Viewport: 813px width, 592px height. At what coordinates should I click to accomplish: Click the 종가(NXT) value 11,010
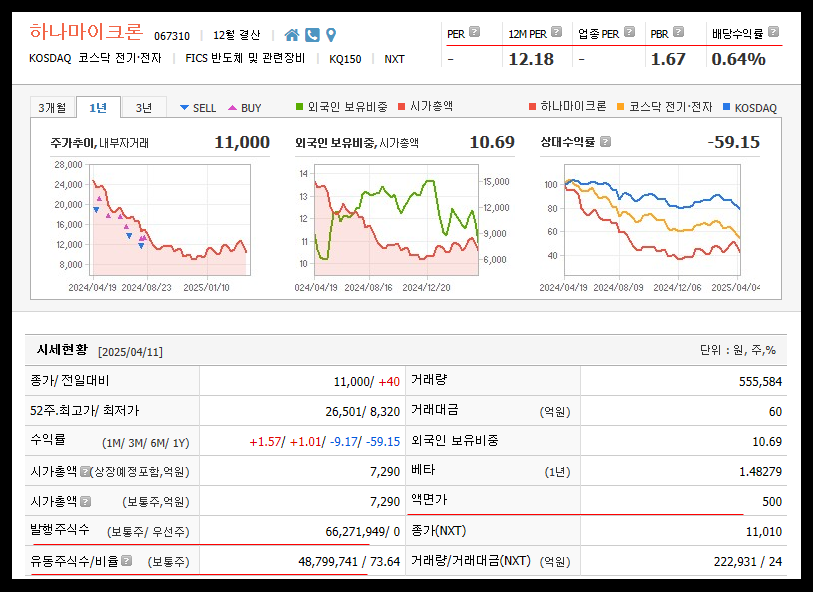[x=764, y=532]
